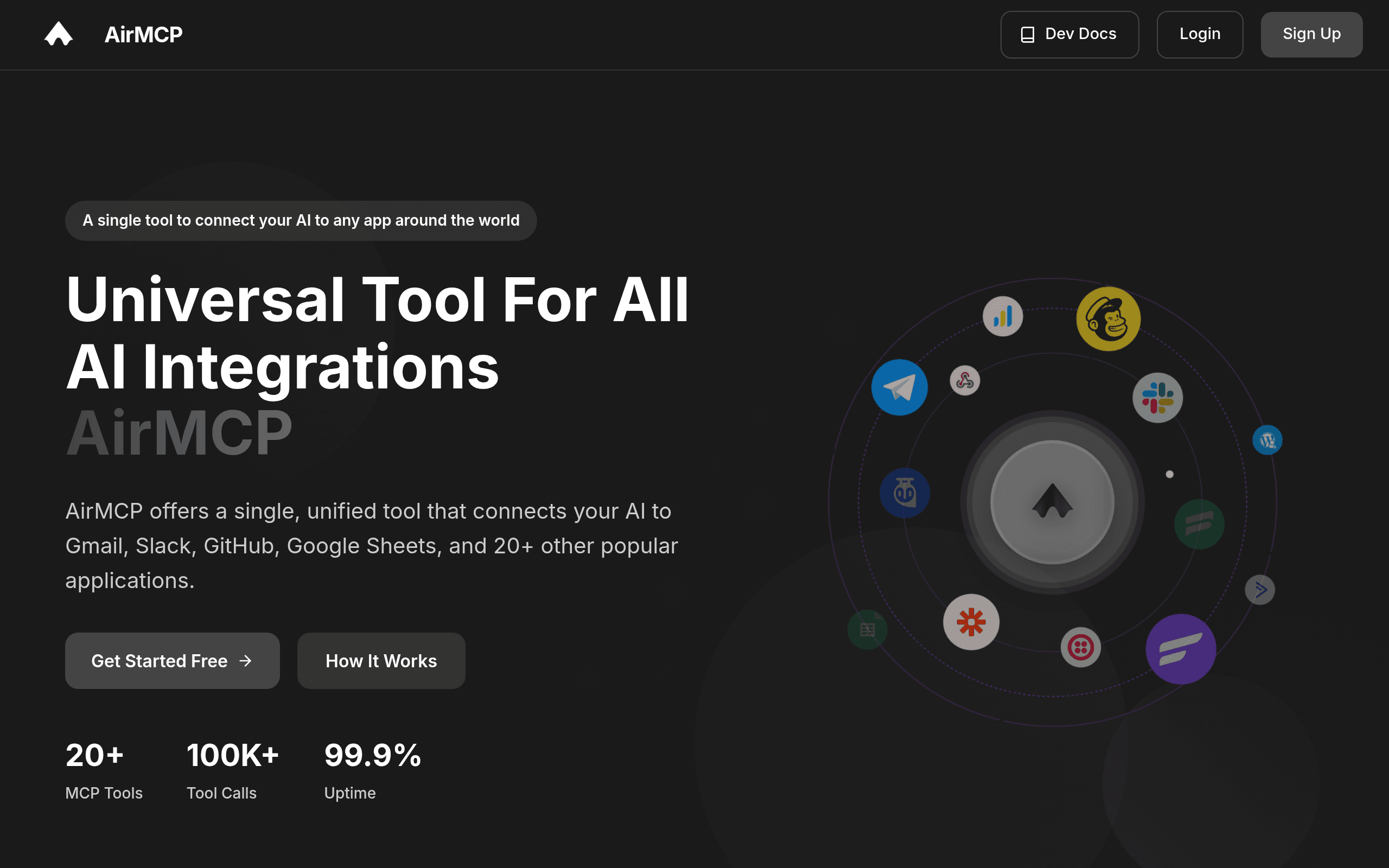Click the AirMCP logo icon in header
This screenshot has height=868, width=1389.
click(59, 34)
